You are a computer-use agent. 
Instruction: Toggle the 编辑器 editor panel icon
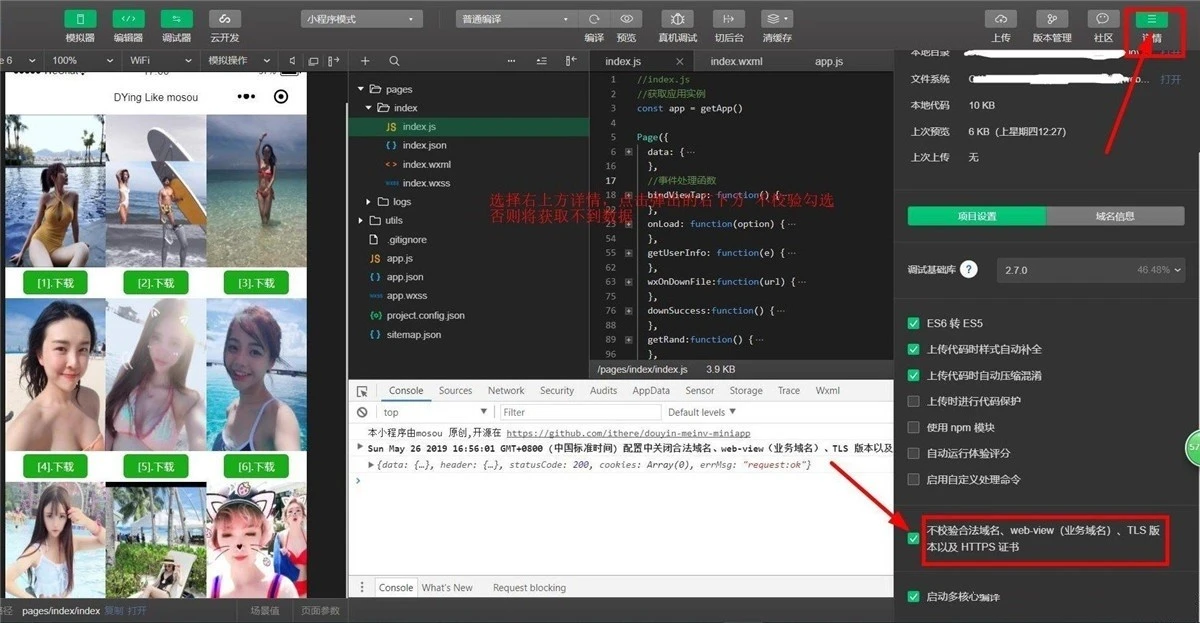128,19
